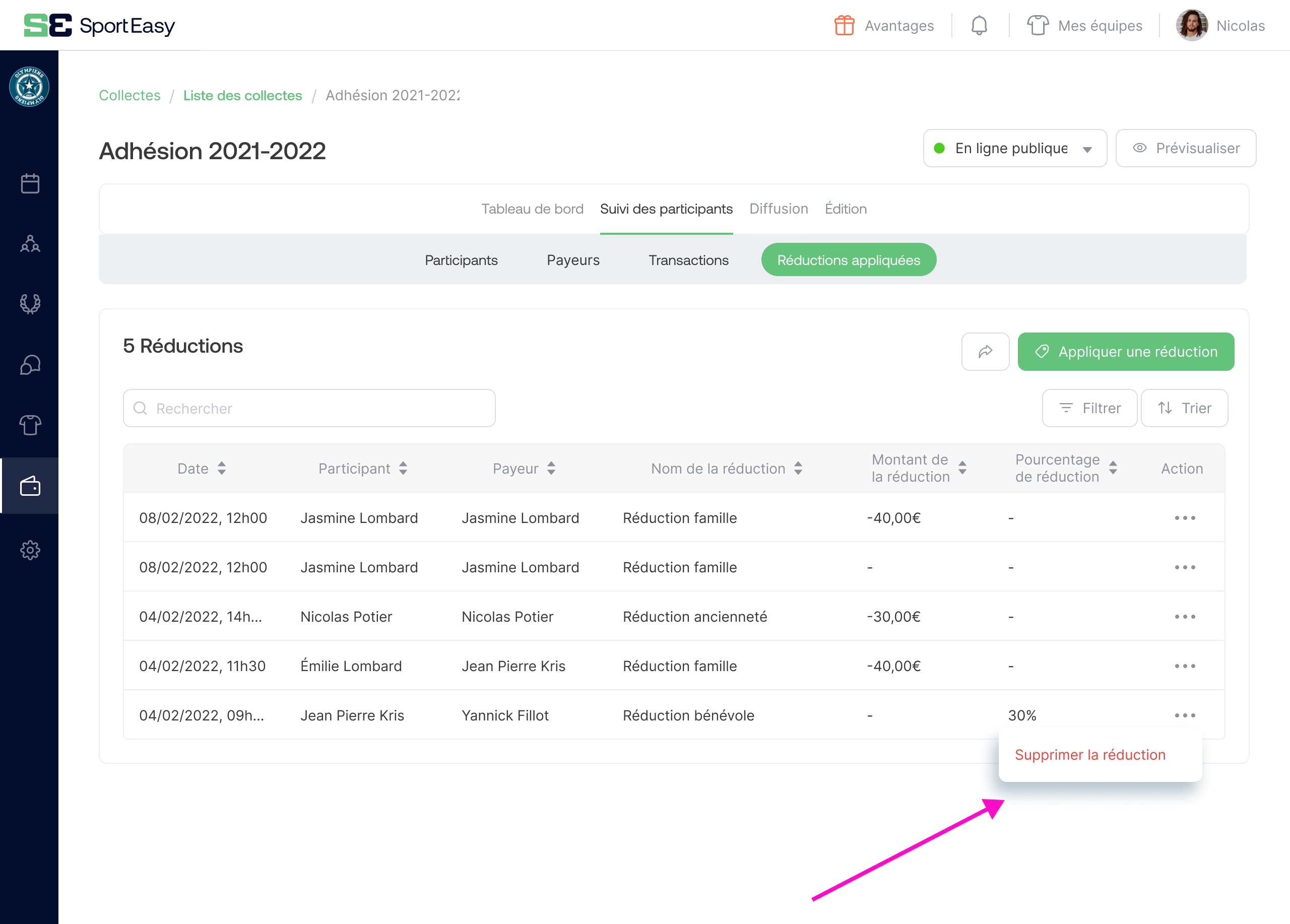The image size is (1290, 924).
Task: Open action menu for Nicolas Potier row
Action: (1184, 617)
